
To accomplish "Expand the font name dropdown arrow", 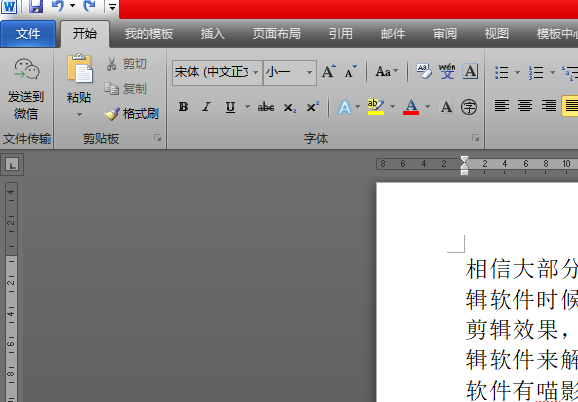I will pyautogui.click(x=255, y=72).
